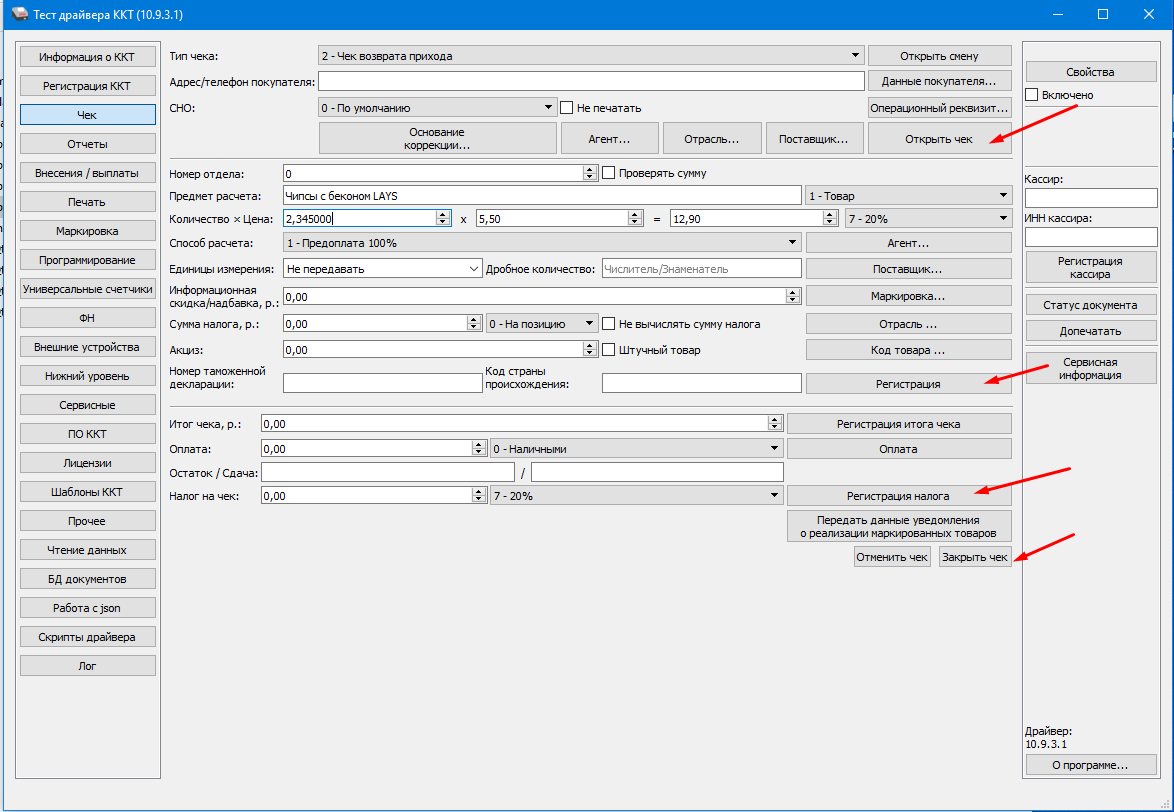
Task: Open the 'Внешние устройства' section
Action: point(88,347)
